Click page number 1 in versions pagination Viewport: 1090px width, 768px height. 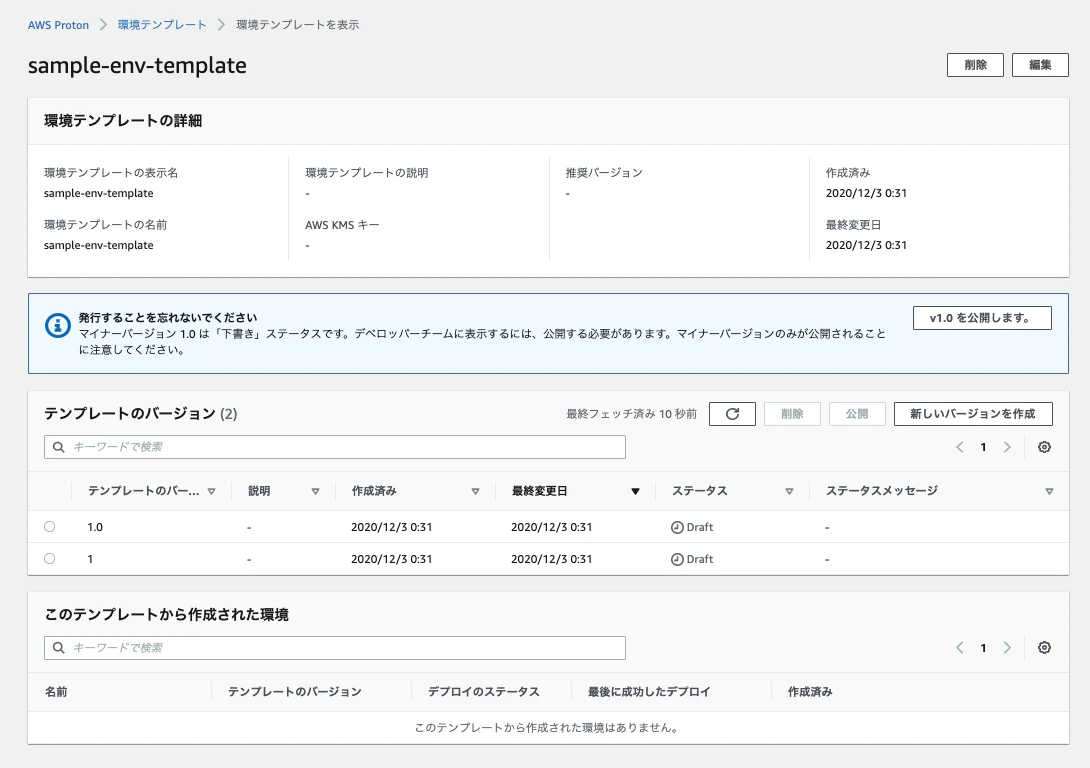[983, 447]
